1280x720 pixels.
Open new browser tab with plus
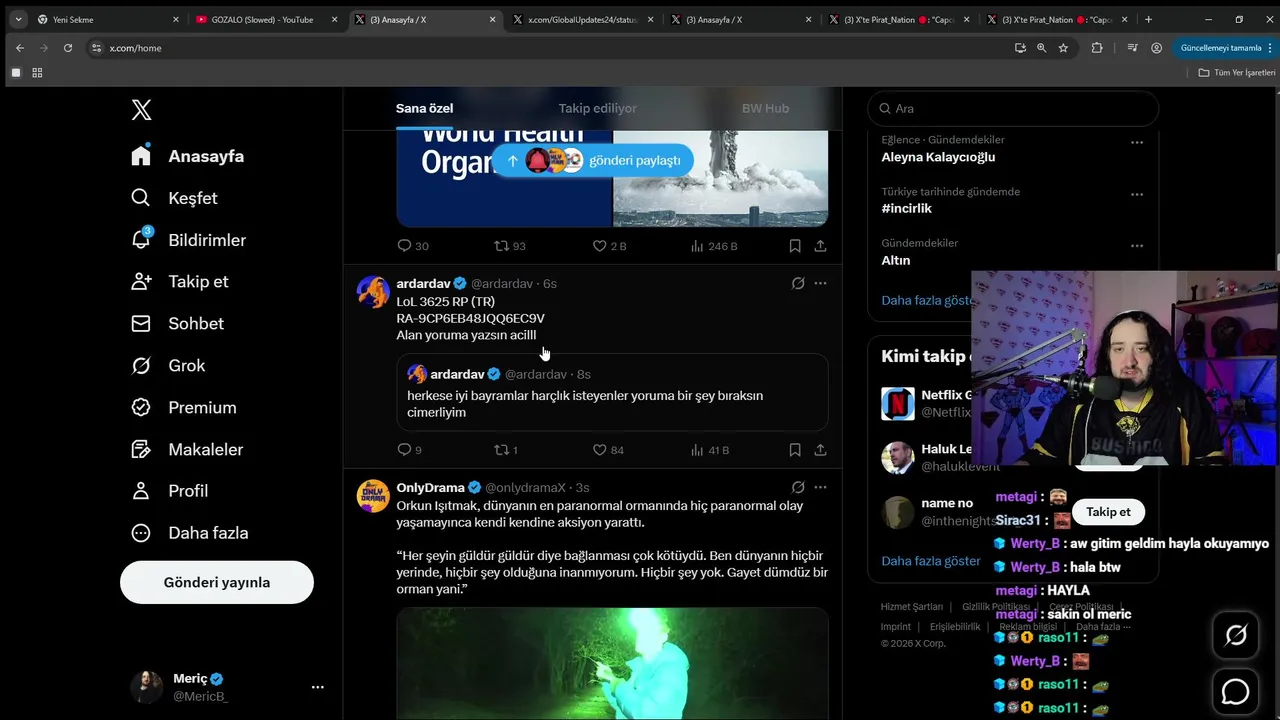[1148, 19]
